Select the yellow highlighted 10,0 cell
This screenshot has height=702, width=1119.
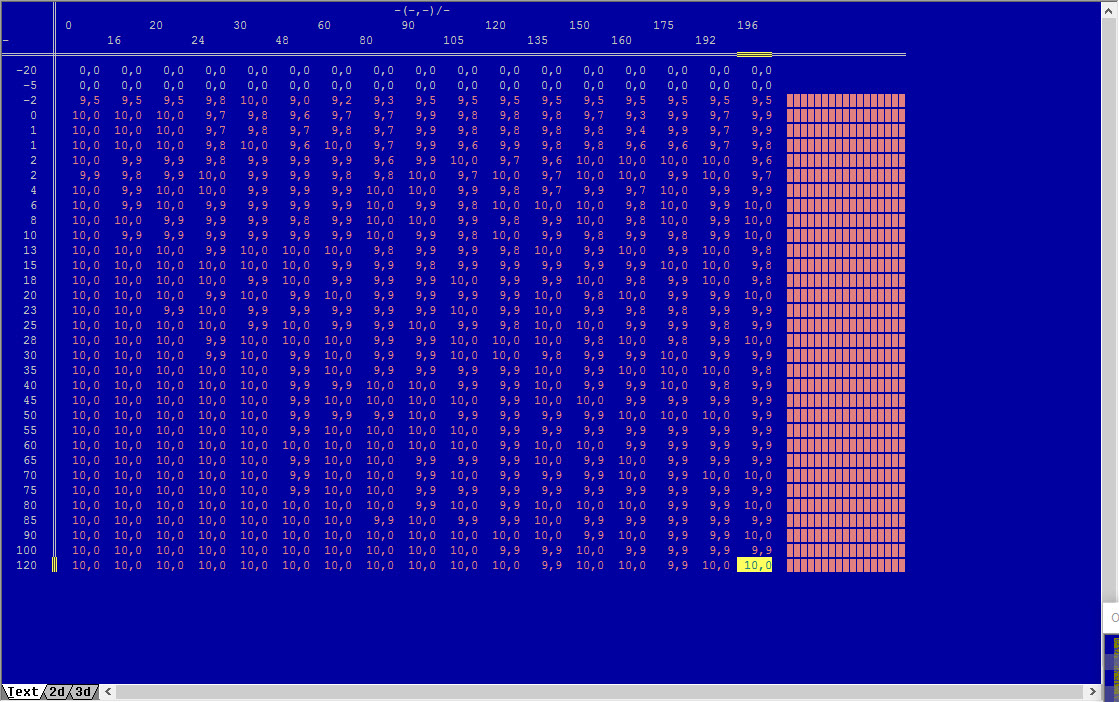click(x=754, y=565)
